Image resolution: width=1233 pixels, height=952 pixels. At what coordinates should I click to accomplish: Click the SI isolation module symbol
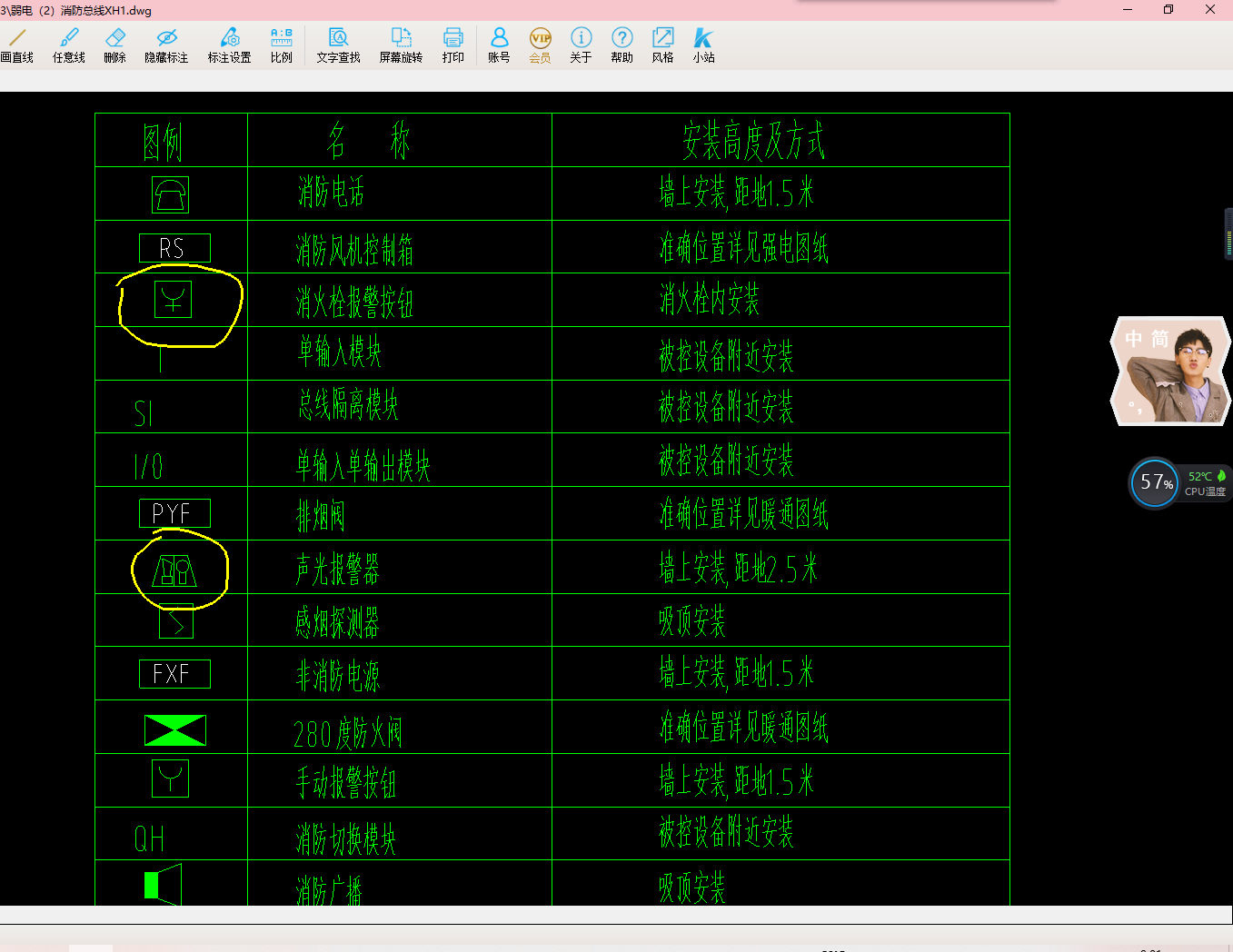point(144,414)
